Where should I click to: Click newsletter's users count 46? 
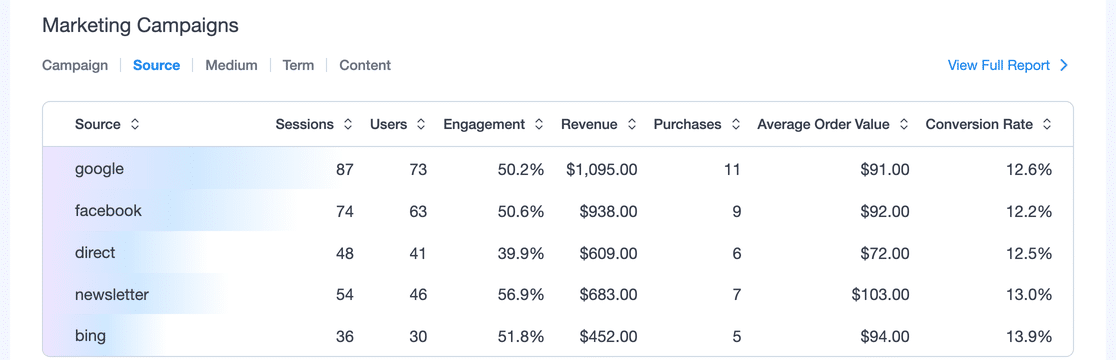click(418, 295)
